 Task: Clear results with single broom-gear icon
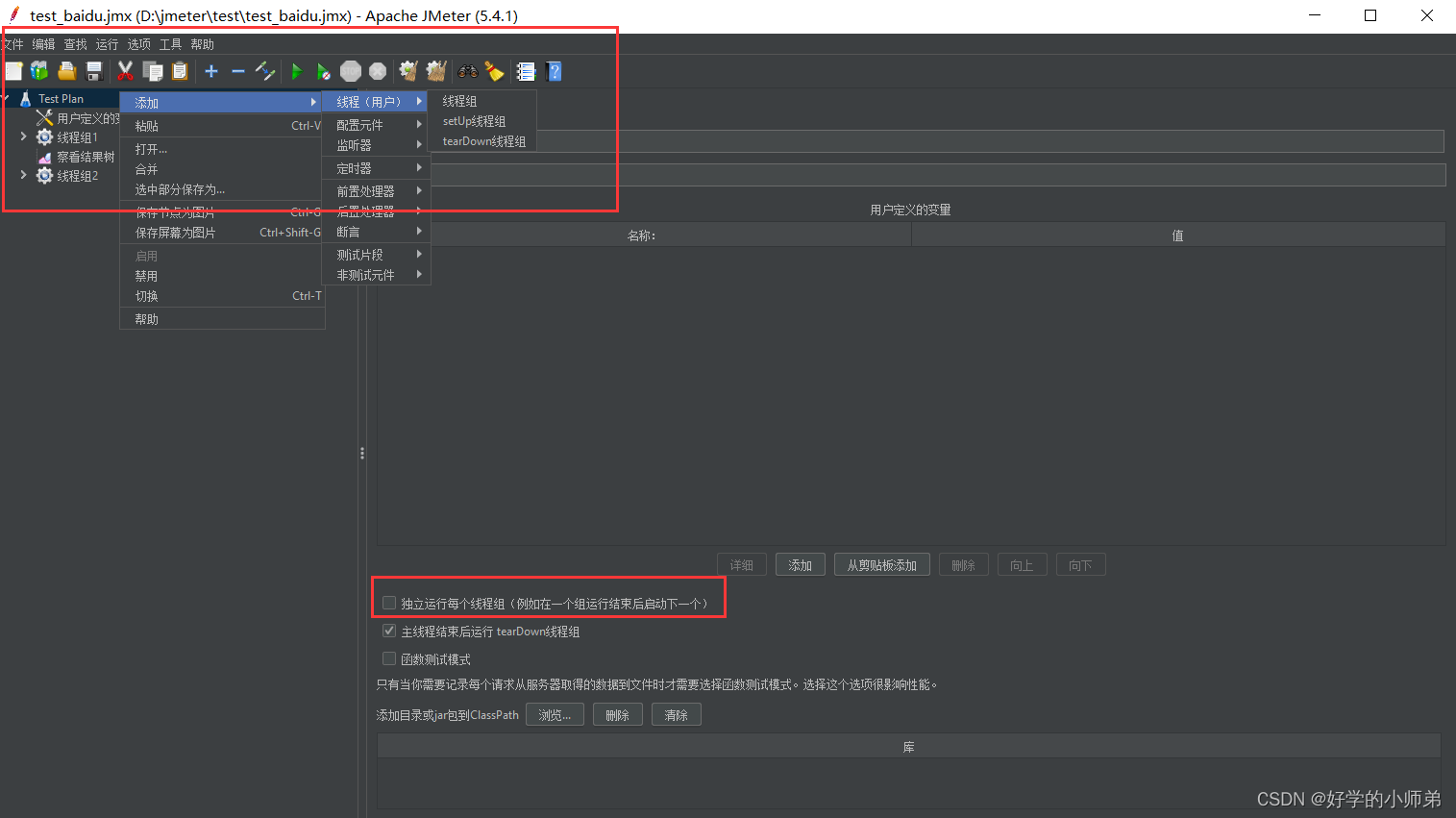pyautogui.click(x=408, y=71)
